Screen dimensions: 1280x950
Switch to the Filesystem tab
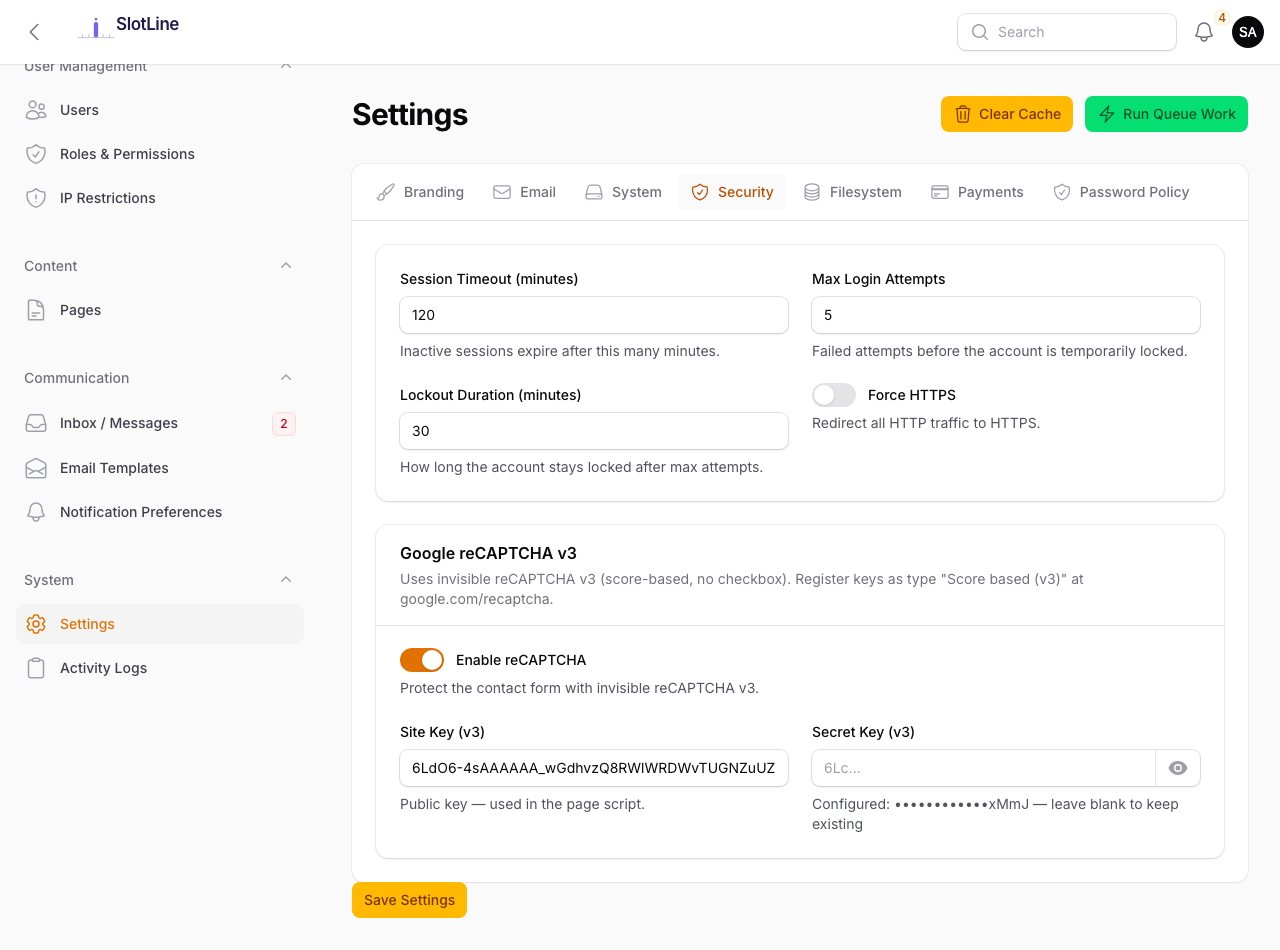click(852, 192)
